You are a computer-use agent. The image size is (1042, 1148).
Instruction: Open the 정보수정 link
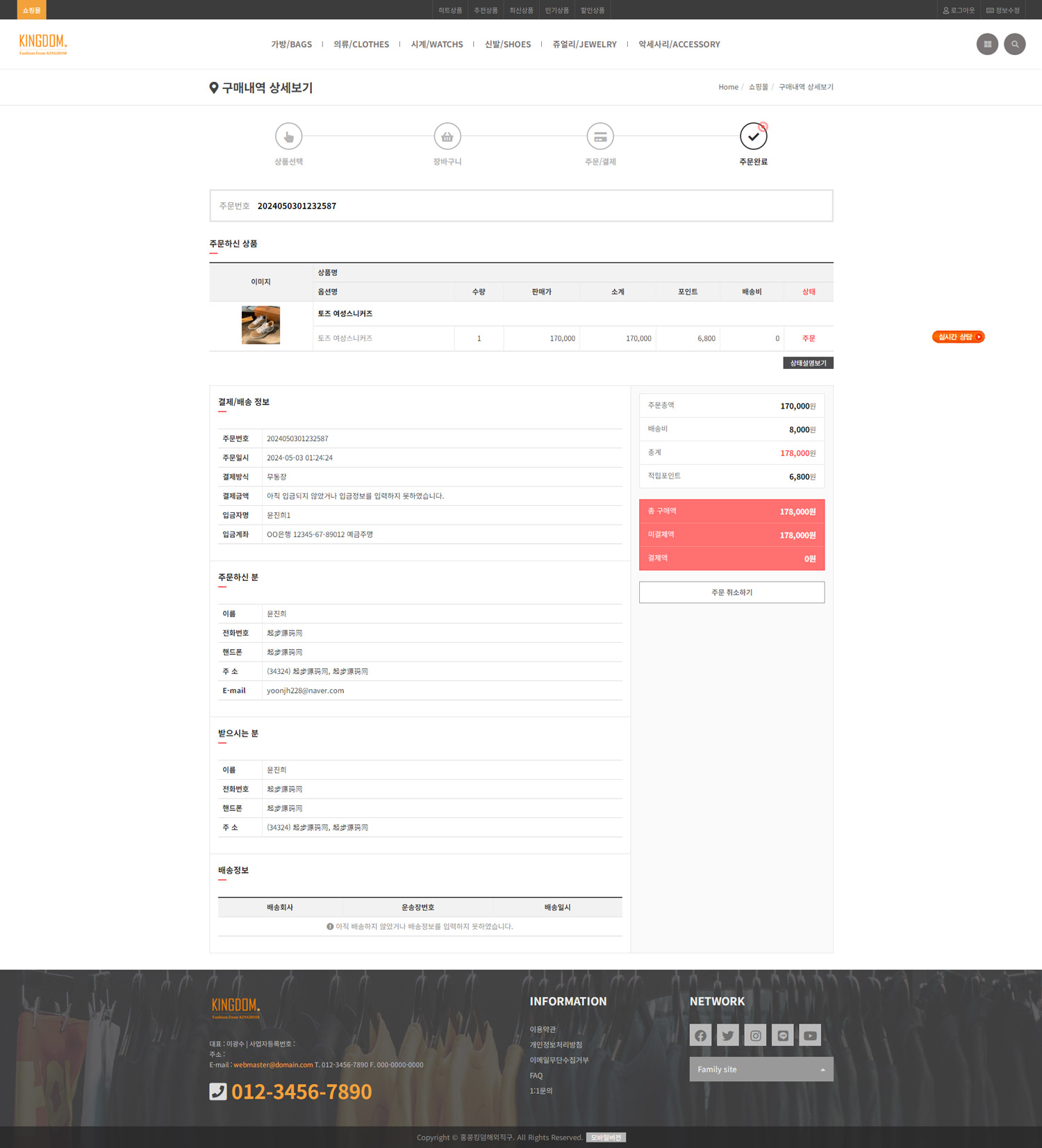point(1003,10)
